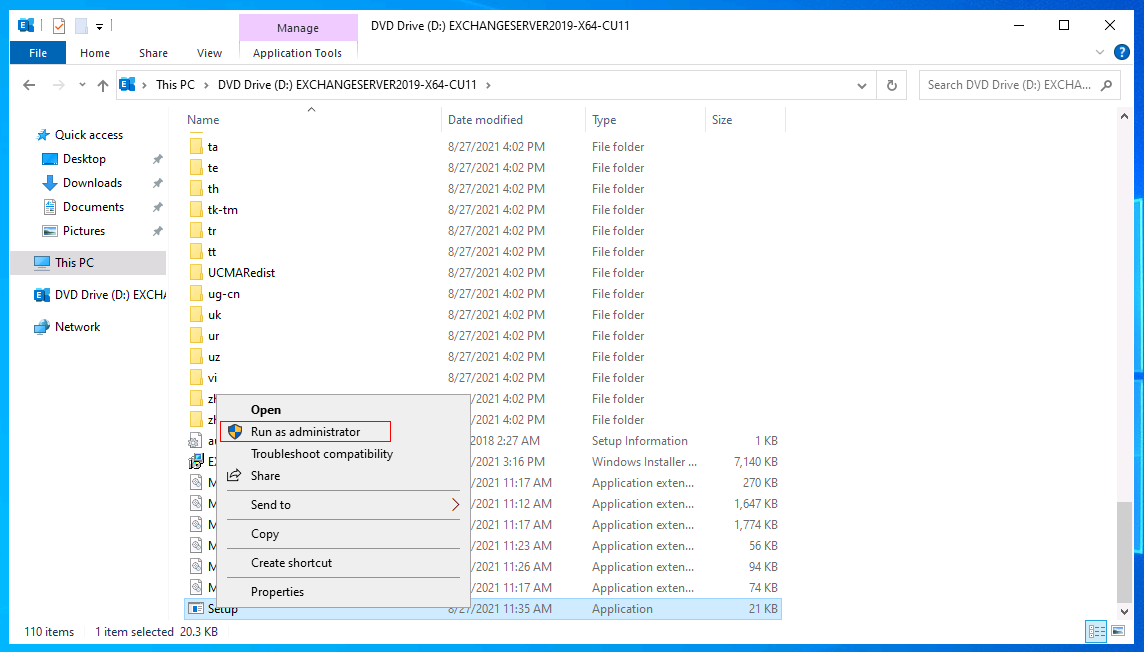Switch to Details view layout

(1097, 632)
